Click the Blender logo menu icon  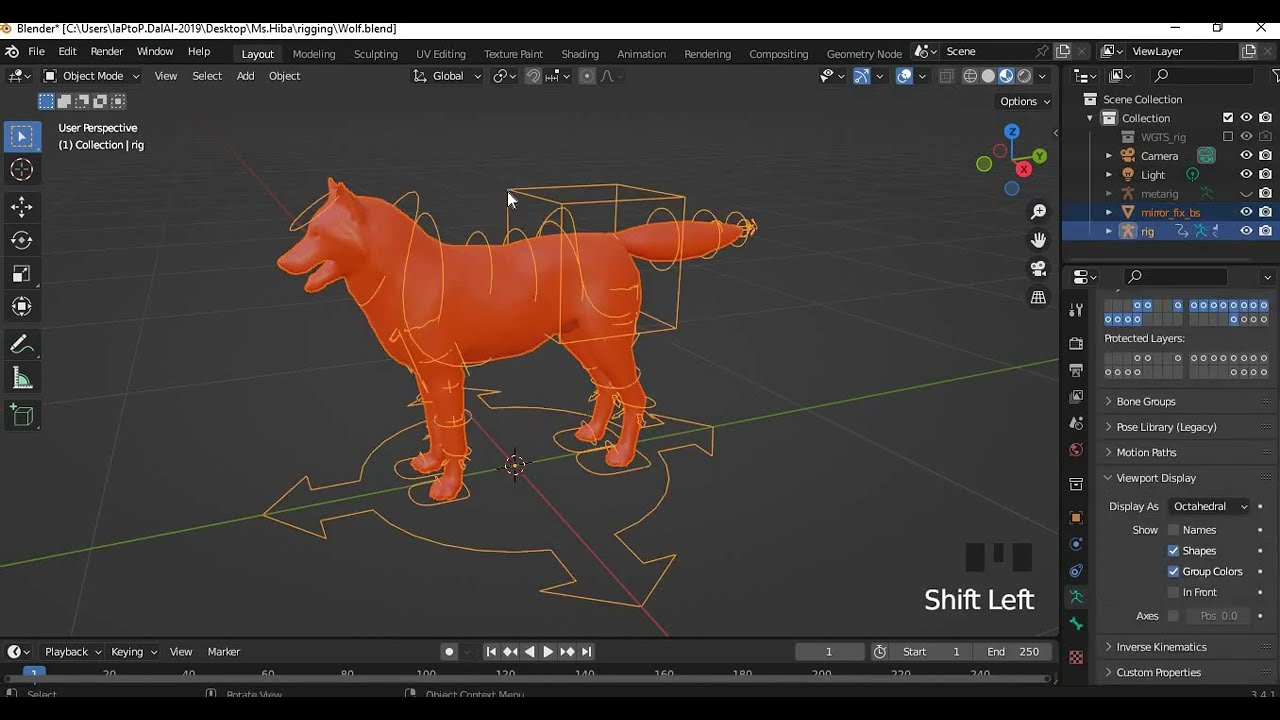tap(12, 52)
